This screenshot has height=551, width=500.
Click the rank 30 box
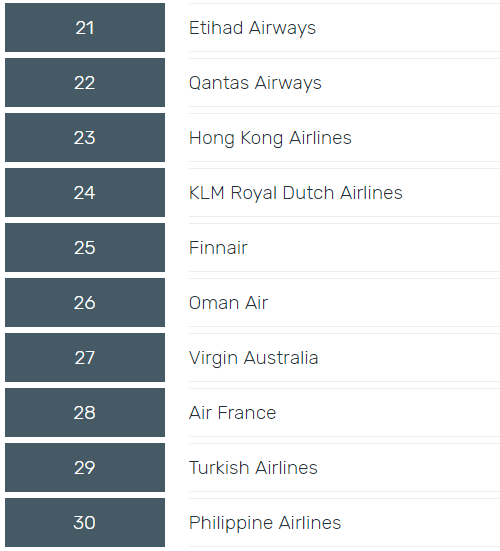[85, 523]
